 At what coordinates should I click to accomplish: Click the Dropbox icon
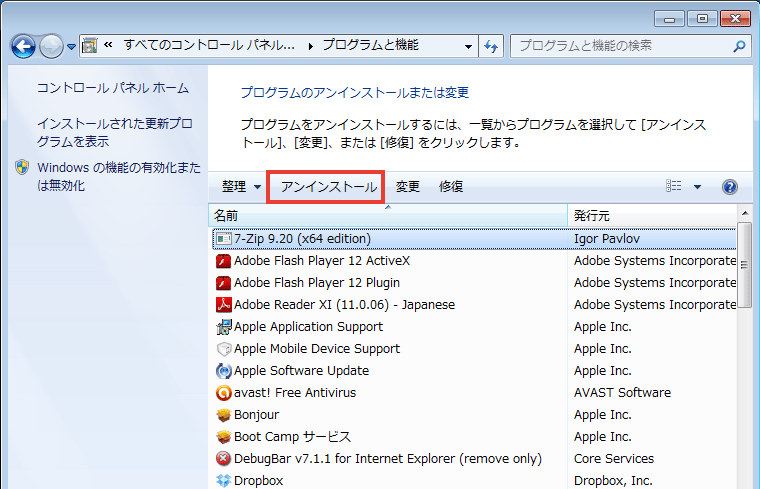tap(223, 480)
